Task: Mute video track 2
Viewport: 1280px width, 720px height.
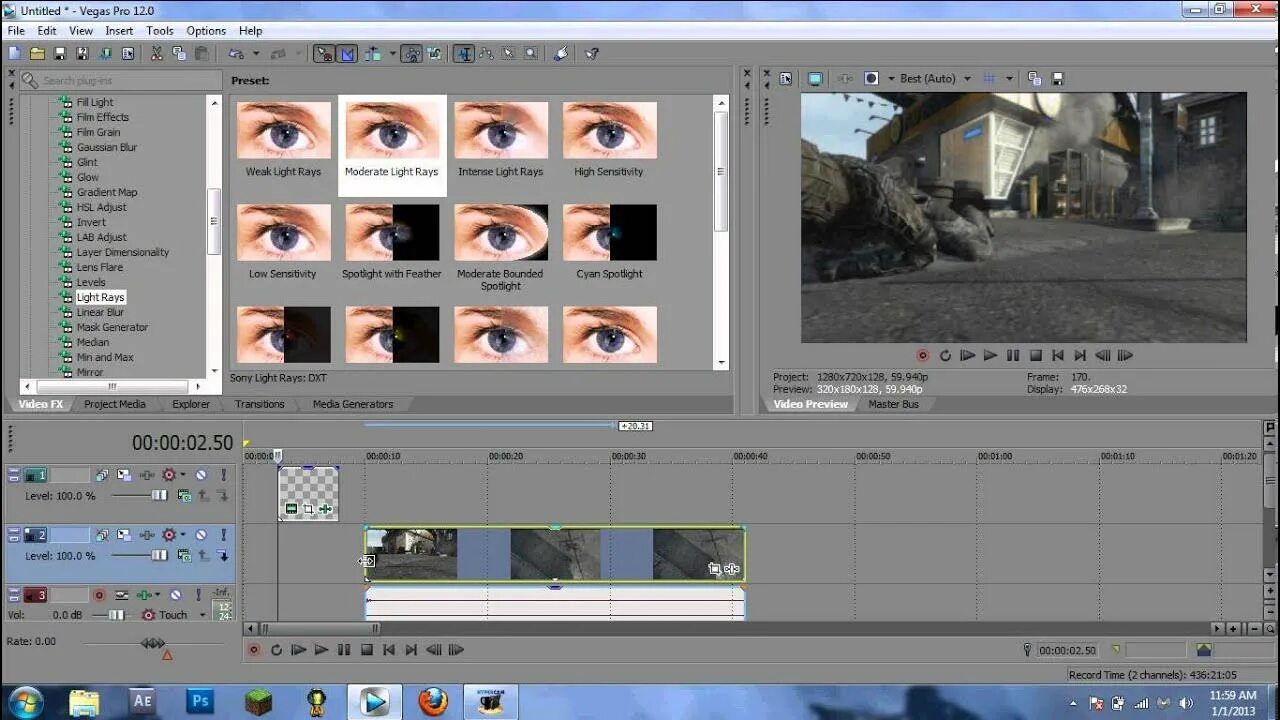Action: [201, 536]
